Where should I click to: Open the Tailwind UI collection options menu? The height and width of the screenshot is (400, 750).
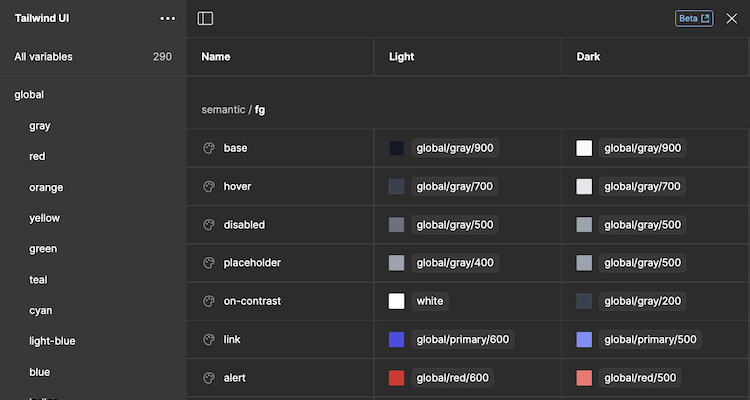point(167,19)
